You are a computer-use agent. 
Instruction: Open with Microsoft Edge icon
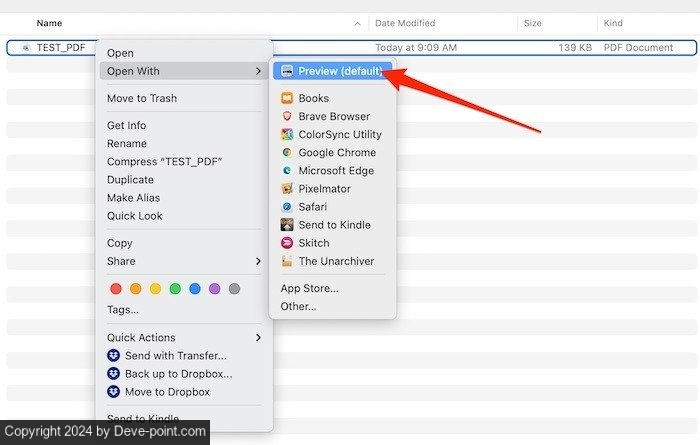point(287,170)
